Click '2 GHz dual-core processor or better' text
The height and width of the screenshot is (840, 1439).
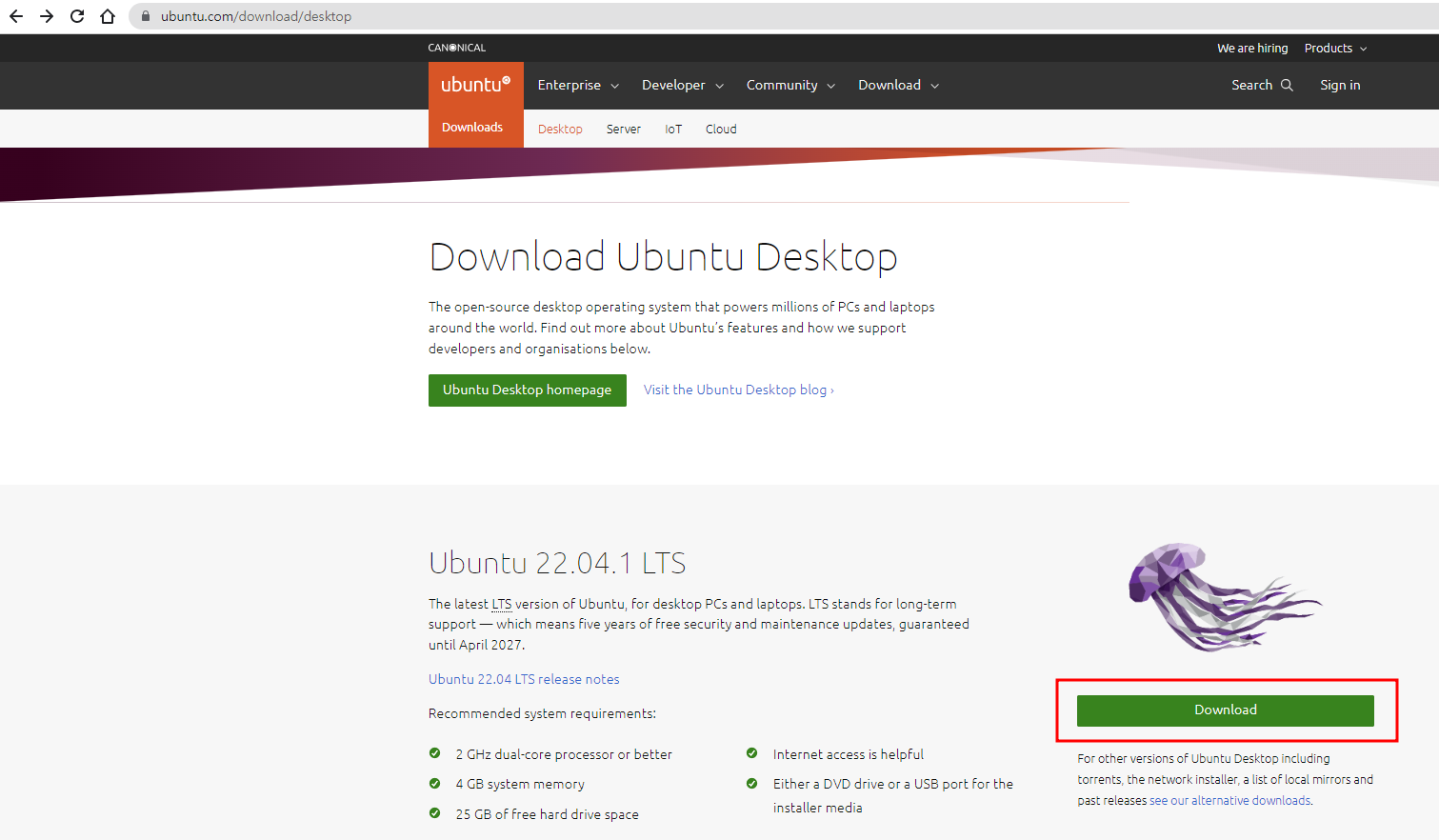pos(564,754)
